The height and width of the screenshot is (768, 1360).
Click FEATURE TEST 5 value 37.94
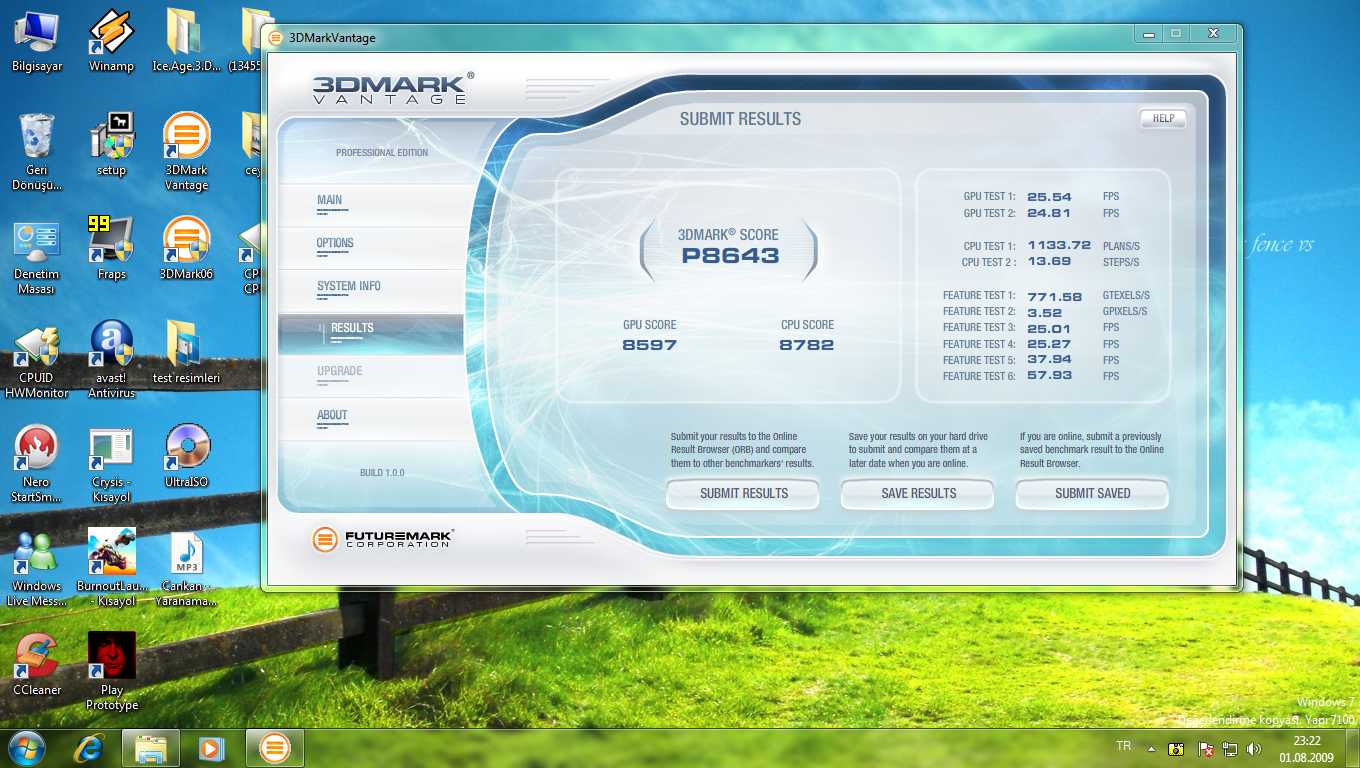tap(1049, 360)
